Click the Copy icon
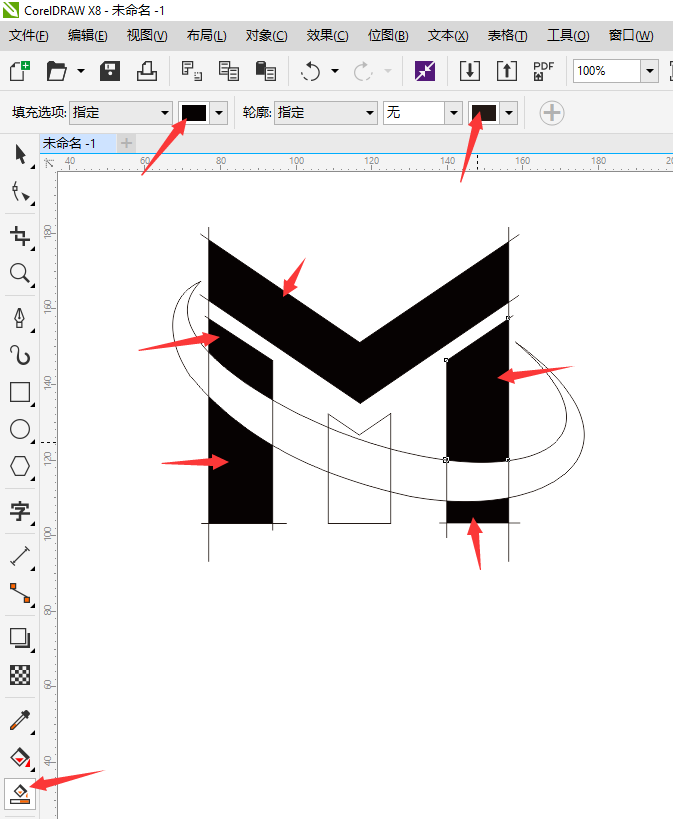The image size is (673, 819). tap(228, 71)
